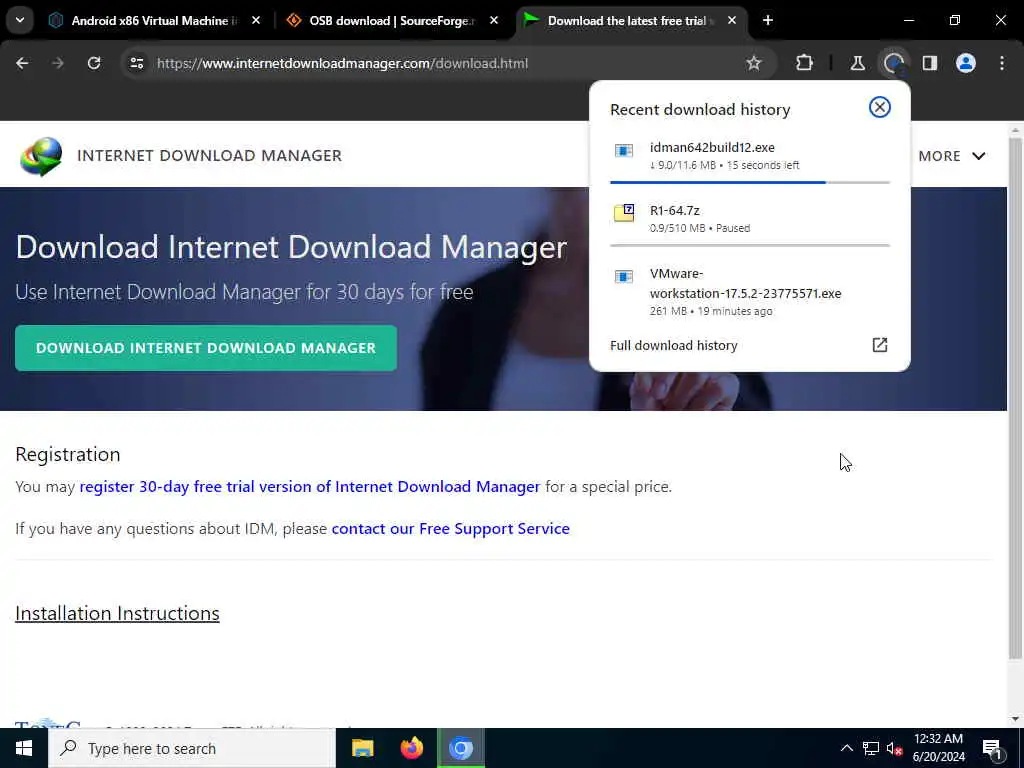Screen dimensions: 1024x768
Task: Reload the current page
Action: pyautogui.click(x=94, y=63)
